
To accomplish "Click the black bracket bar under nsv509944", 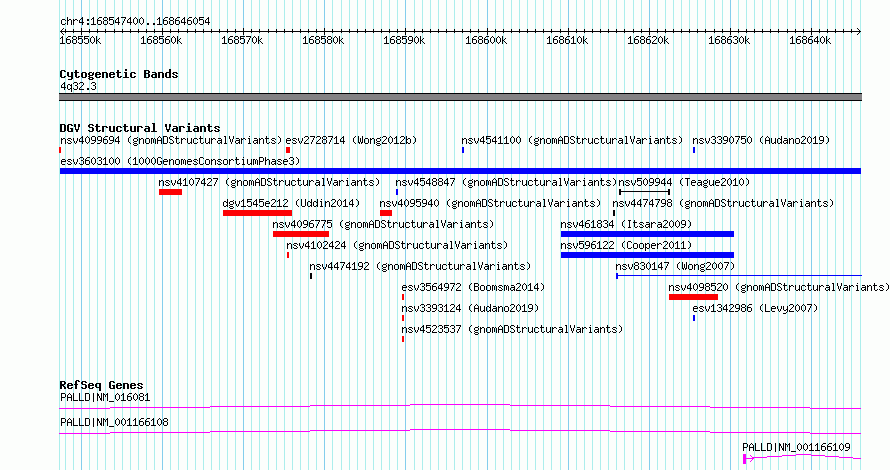I will point(644,192).
